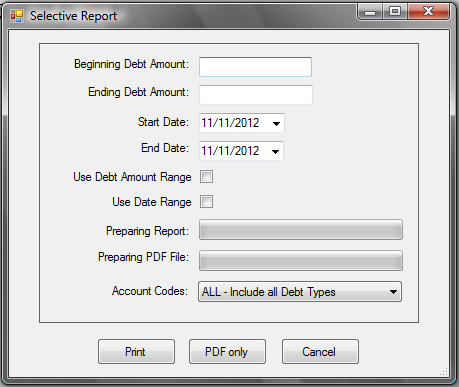
Task: Click the 'Beginning Debt Amount:' label
Action: coord(131,64)
